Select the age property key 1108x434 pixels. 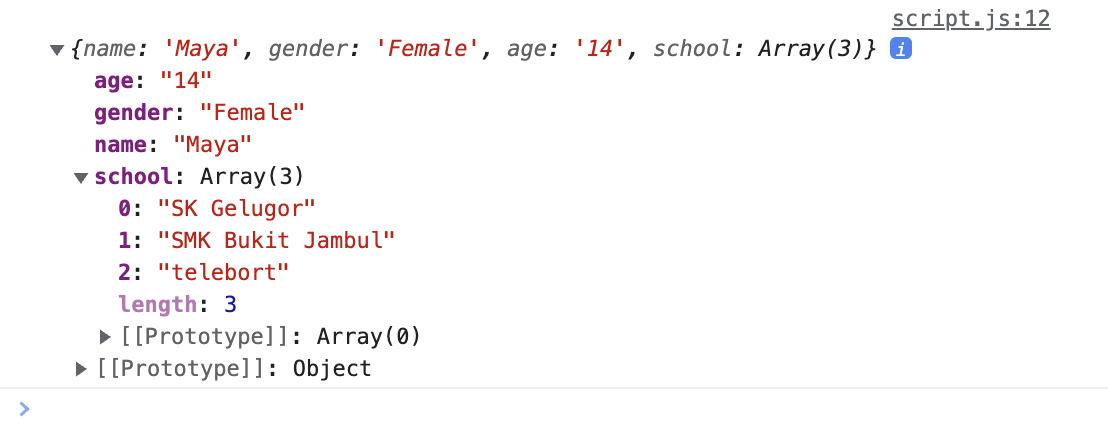pyautogui.click(x=116, y=81)
